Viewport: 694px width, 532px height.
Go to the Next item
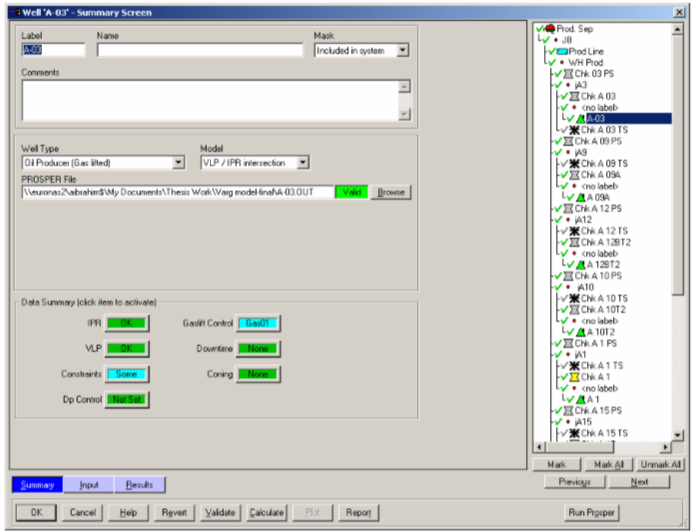[x=640, y=482]
